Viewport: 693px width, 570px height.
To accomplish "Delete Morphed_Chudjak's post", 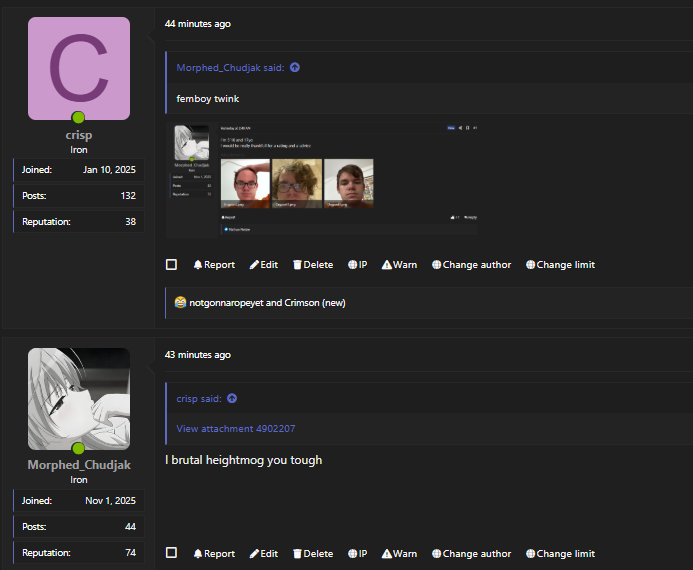I will (313, 554).
